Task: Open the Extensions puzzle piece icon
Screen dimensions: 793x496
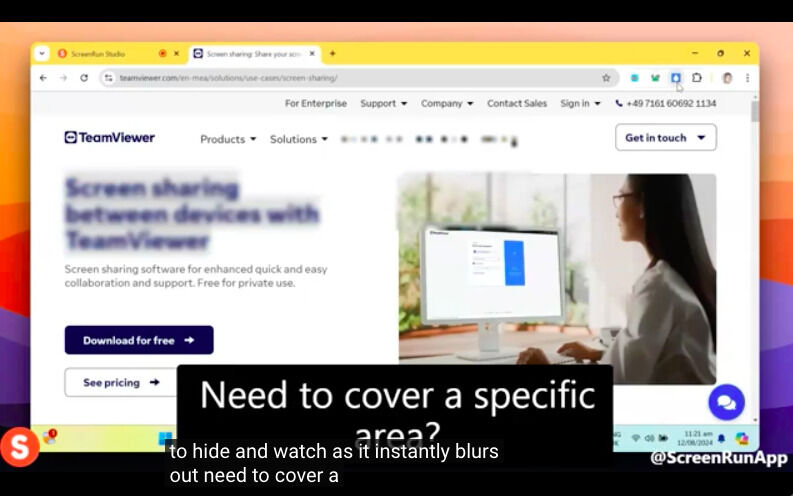Action: coord(697,78)
